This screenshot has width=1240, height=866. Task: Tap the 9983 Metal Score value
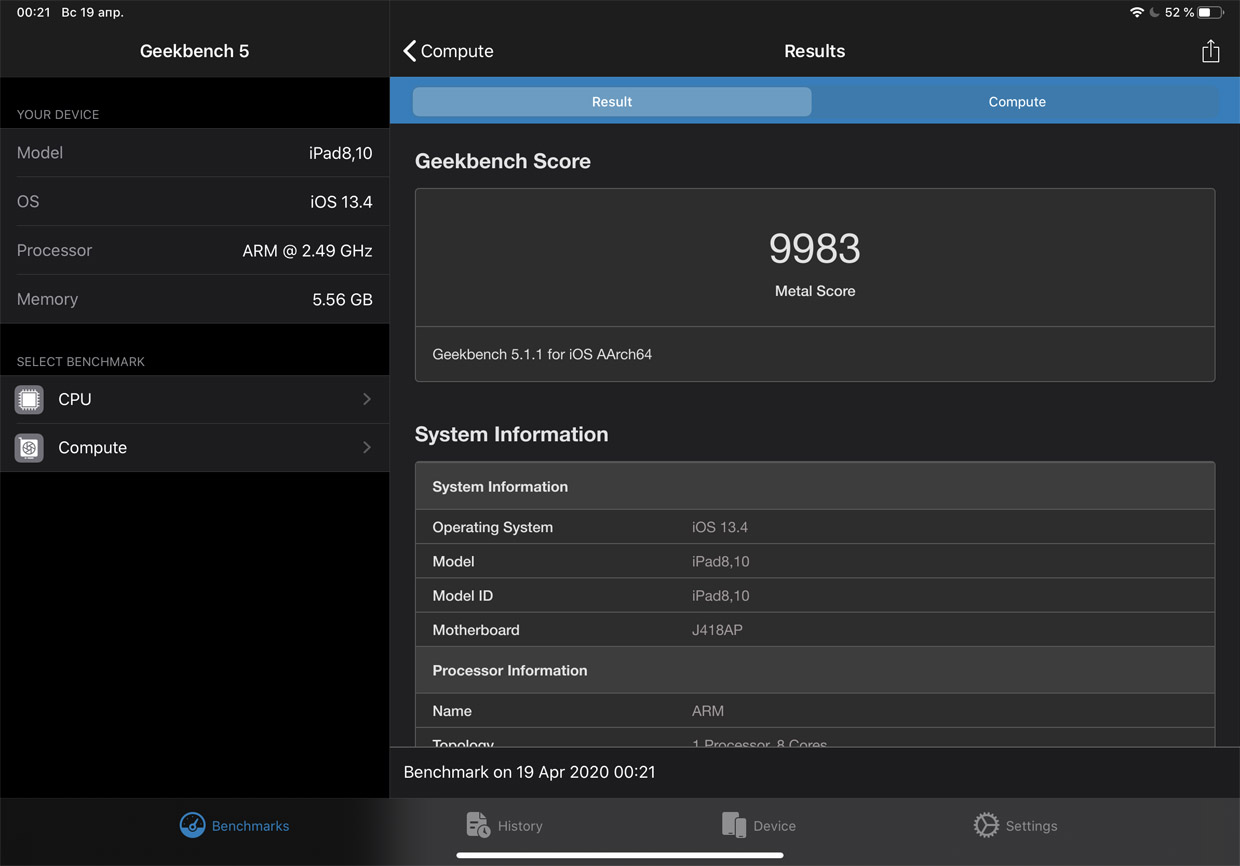click(814, 249)
